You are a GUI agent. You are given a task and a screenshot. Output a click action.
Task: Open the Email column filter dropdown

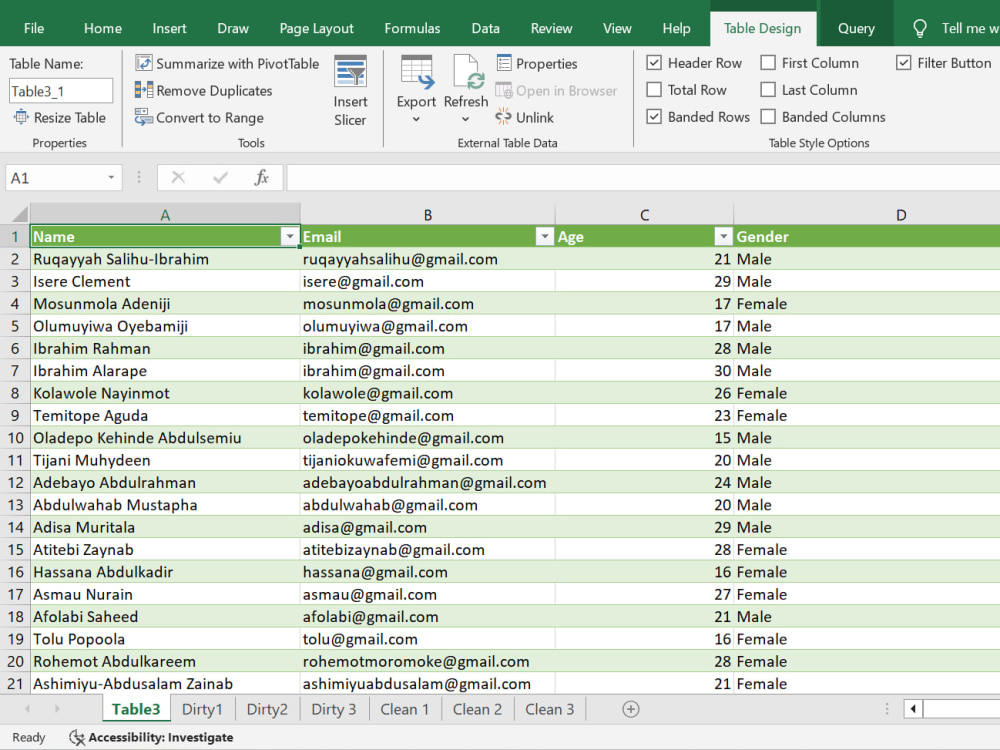[544, 237]
